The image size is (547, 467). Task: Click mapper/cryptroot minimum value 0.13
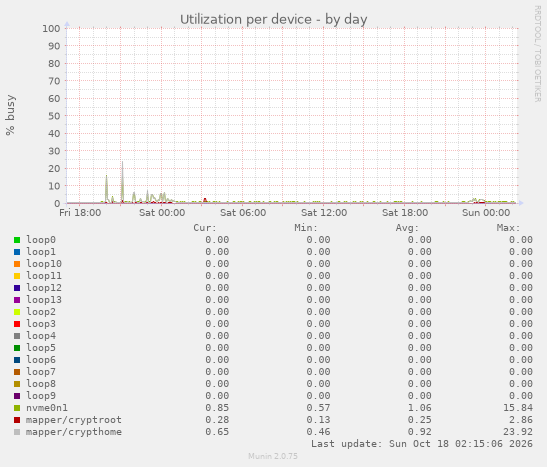point(318,420)
